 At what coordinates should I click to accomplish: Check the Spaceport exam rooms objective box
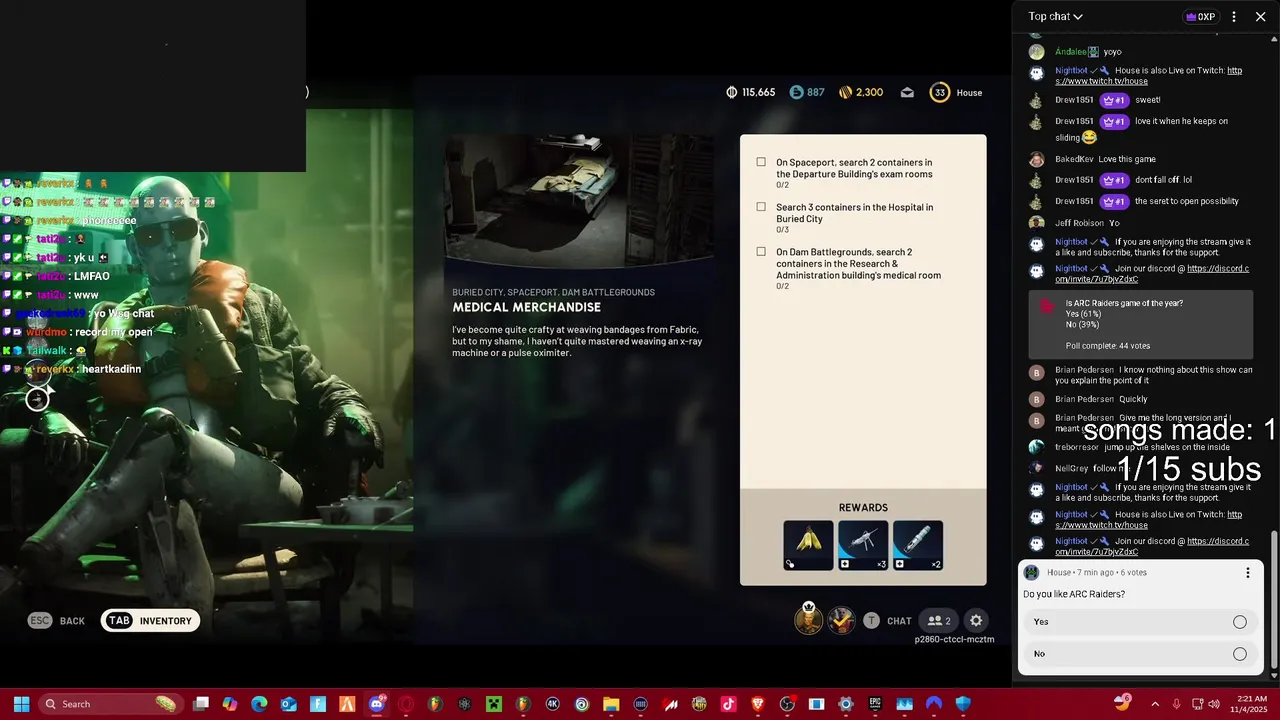(761, 162)
